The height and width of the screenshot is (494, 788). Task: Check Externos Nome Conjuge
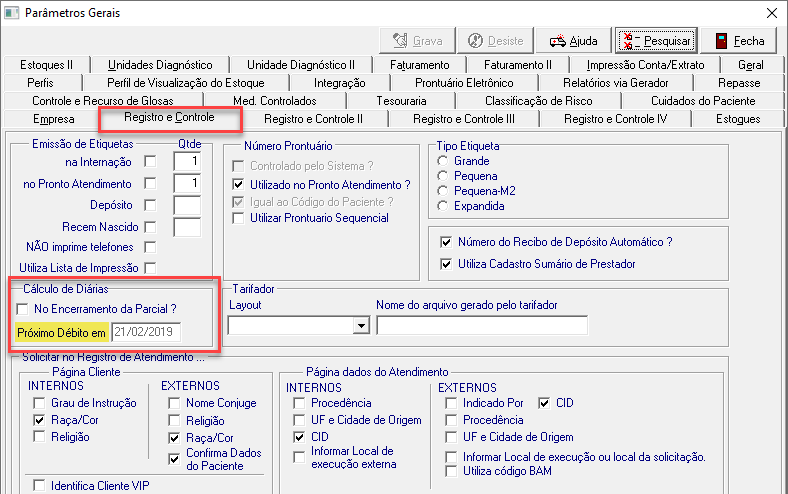coord(174,403)
